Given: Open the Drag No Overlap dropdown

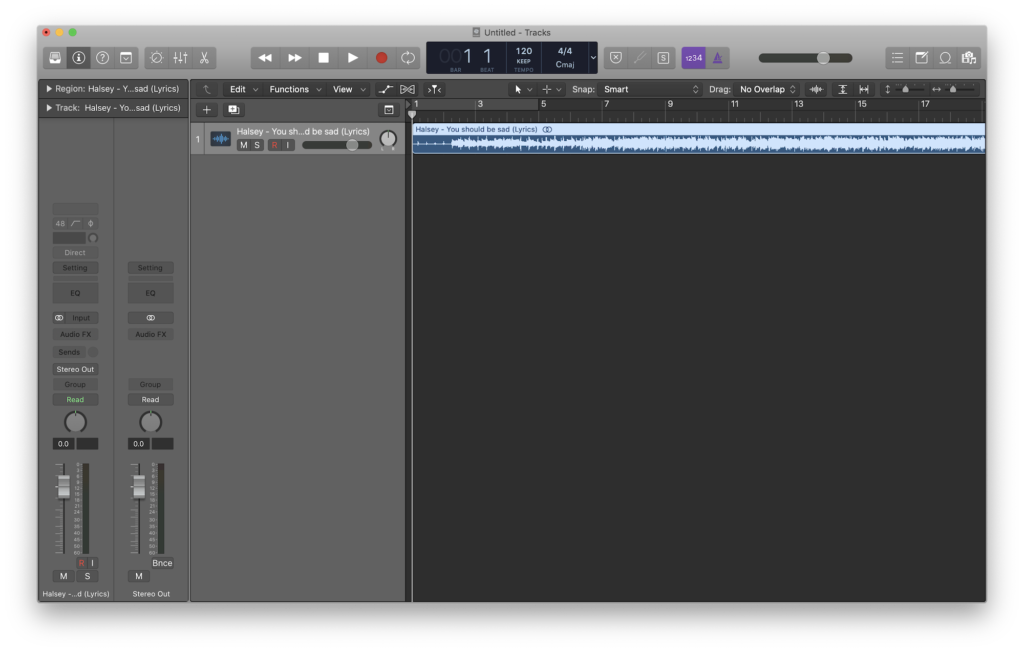Looking at the screenshot, I should 767,90.
